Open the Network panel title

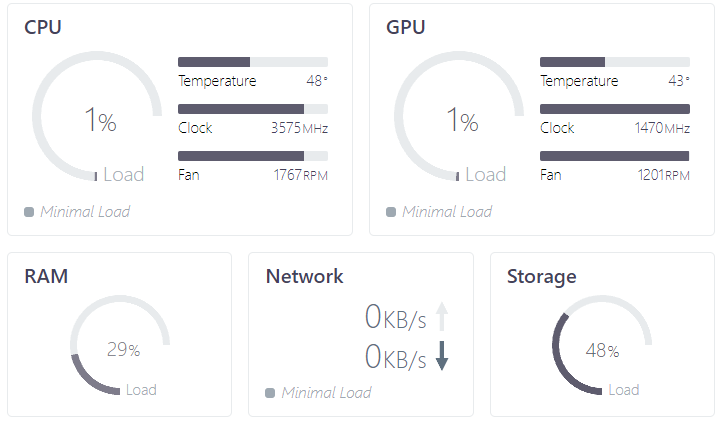point(304,277)
